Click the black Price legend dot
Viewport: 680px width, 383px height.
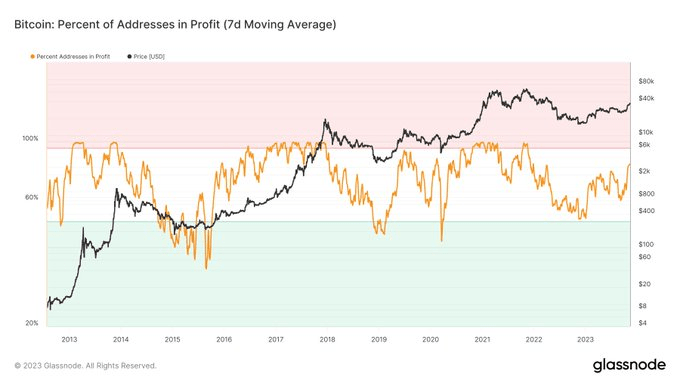(129, 56)
